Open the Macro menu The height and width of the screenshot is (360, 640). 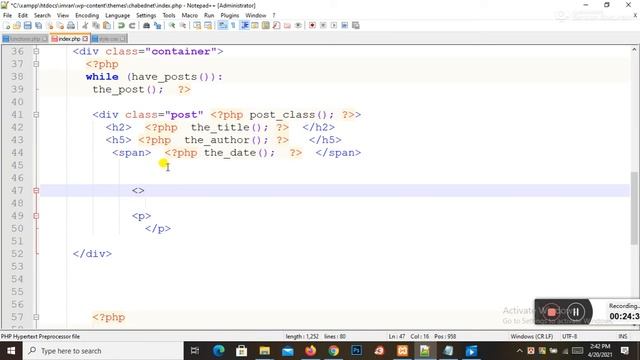190,16
